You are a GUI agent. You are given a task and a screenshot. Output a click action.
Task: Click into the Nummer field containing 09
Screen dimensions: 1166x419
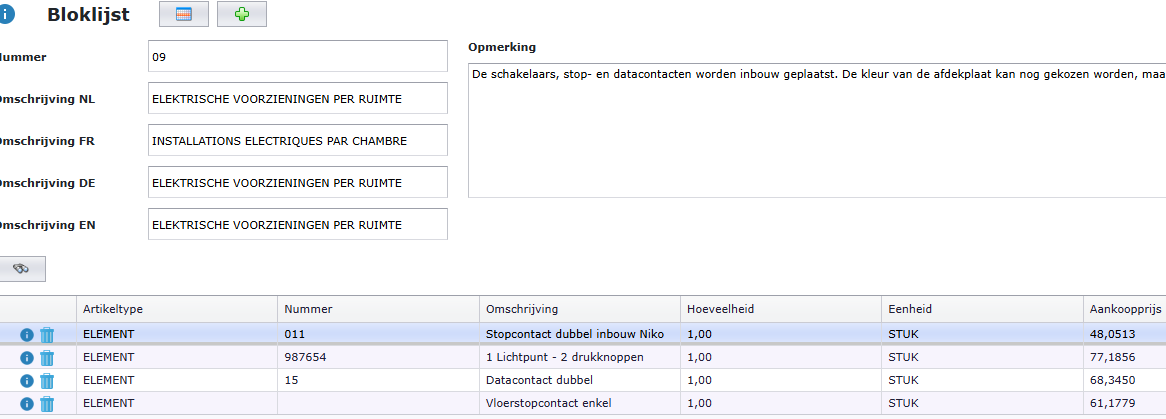297,57
